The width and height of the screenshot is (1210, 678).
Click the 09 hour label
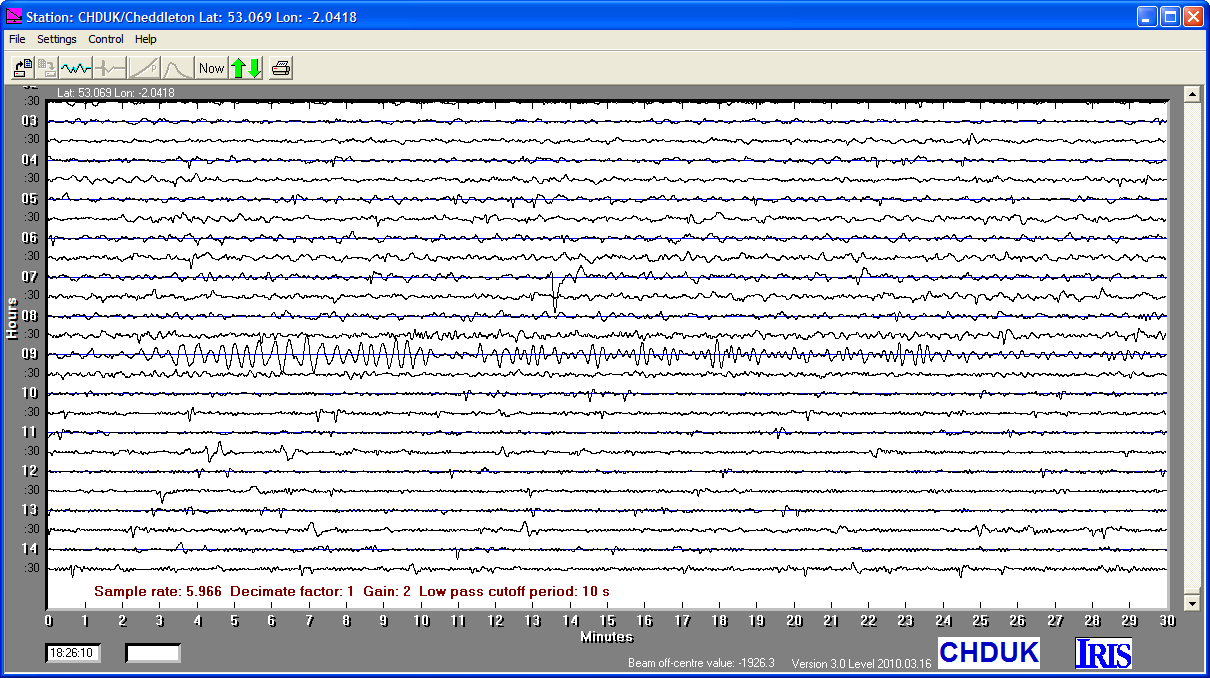(x=29, y=354)
